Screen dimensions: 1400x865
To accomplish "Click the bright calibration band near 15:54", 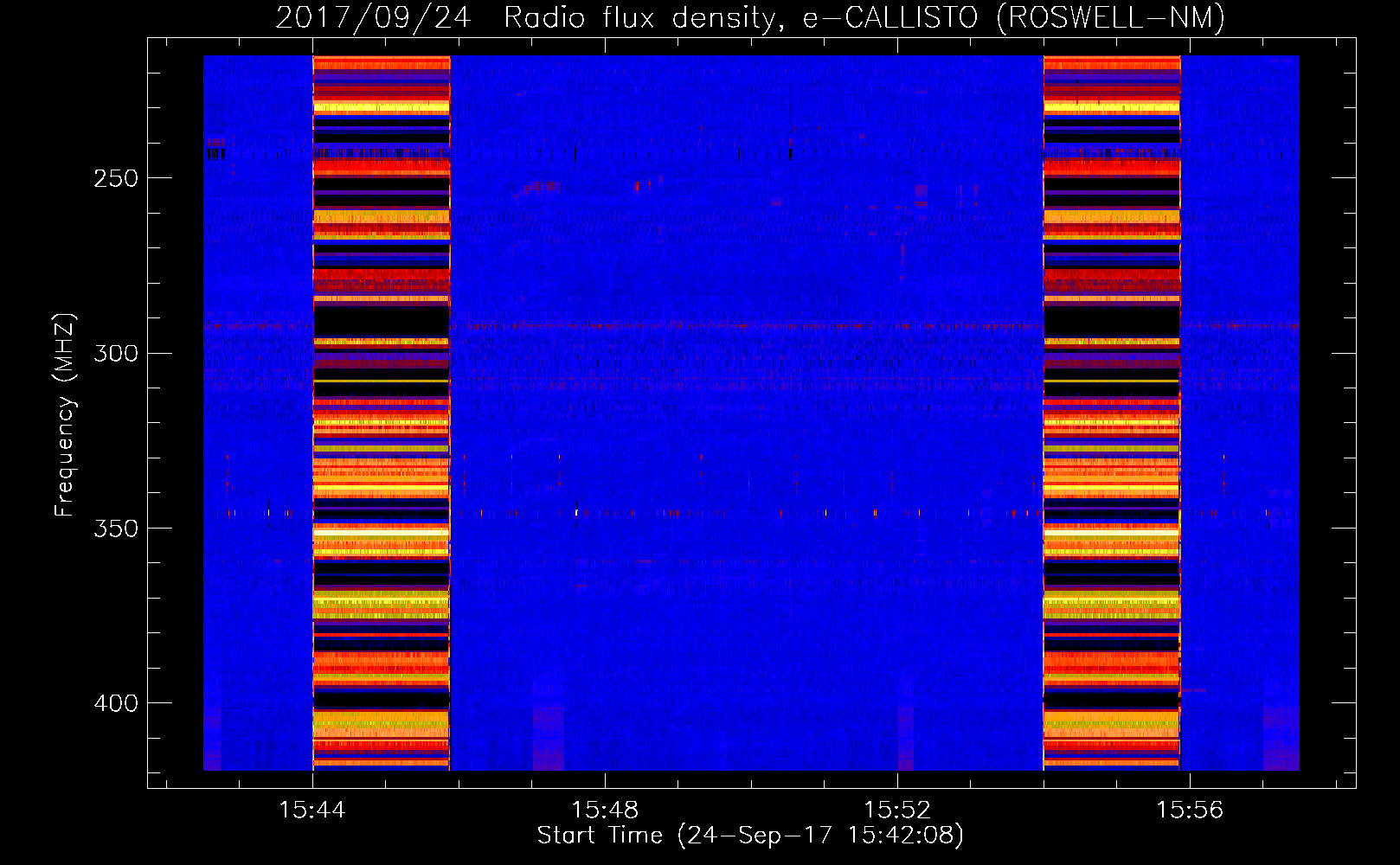I will pyautogui.click(x=1112, y=413).
